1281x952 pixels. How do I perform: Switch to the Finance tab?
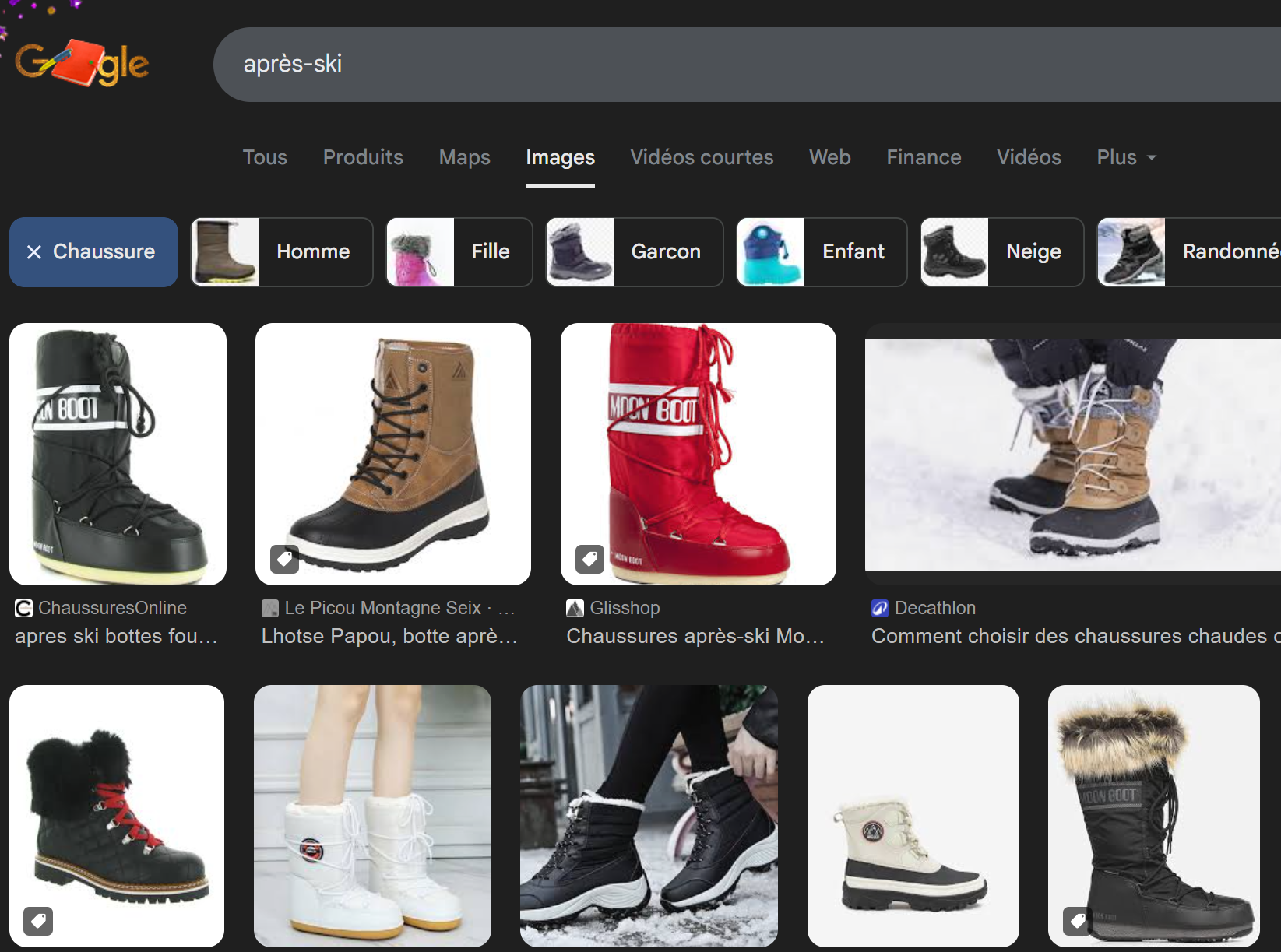tap(924, 157)
